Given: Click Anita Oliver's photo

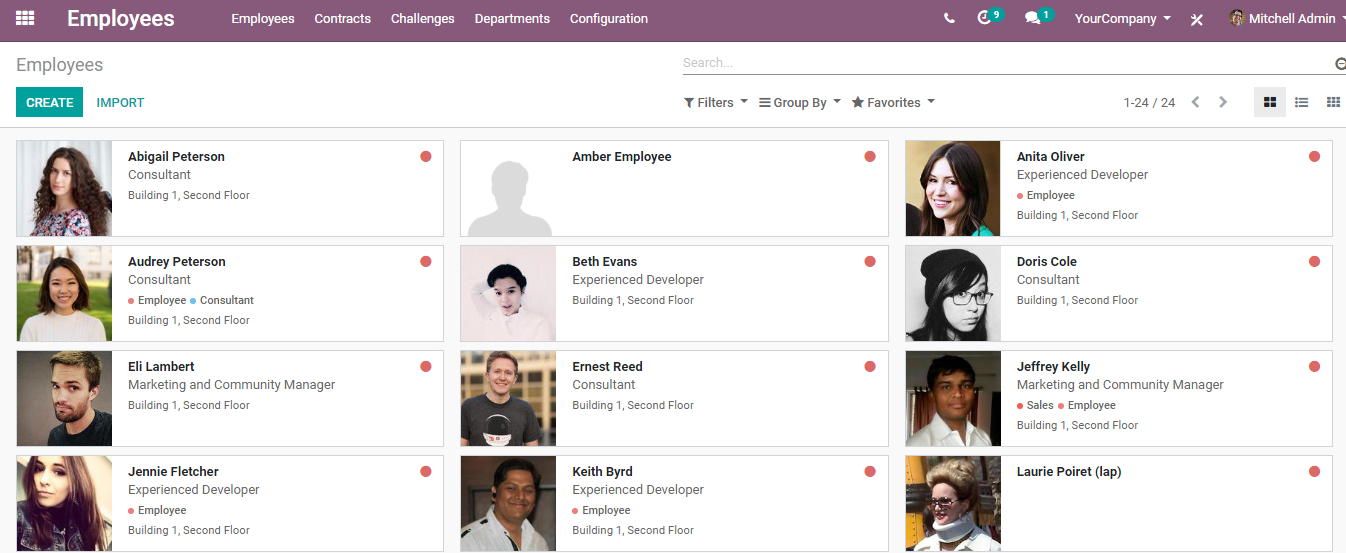Looking at the screenshot, I should click(x=953, y=188).
